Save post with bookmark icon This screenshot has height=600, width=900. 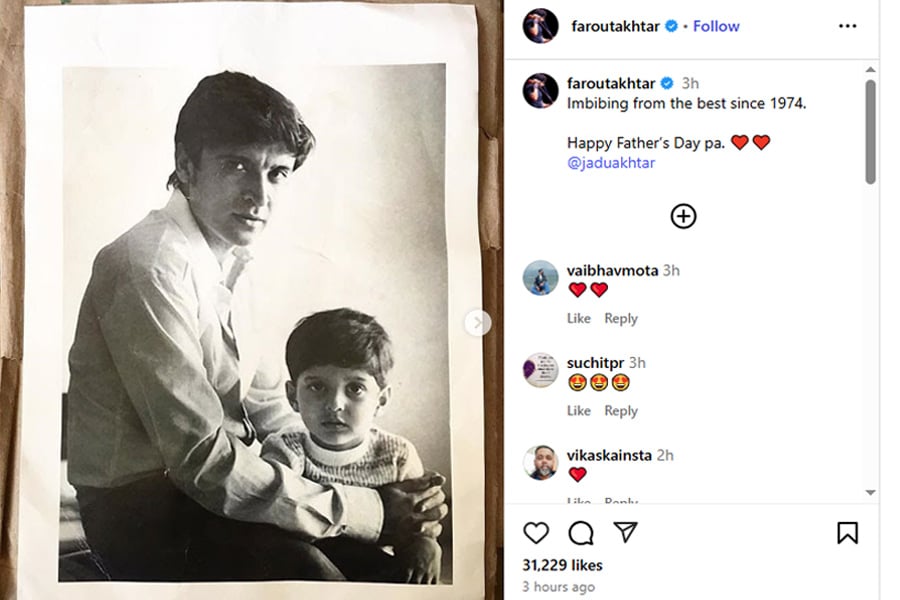847,533
